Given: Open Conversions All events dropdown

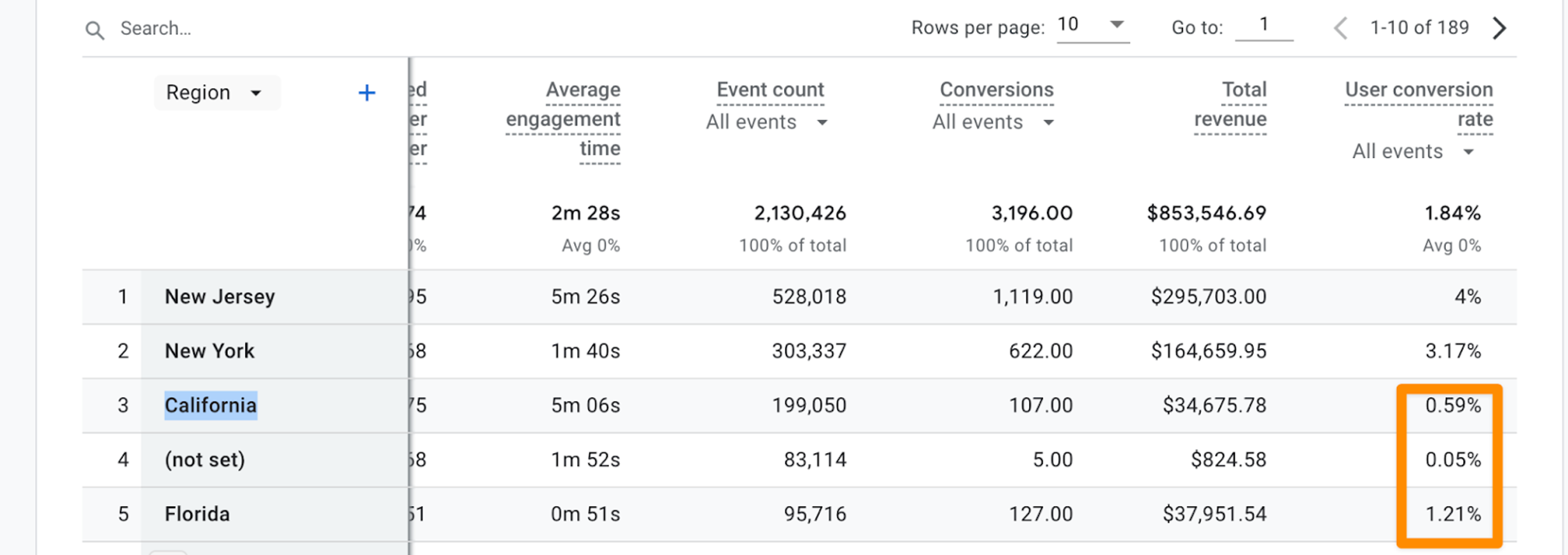Looking at the screenshot, I should tap(993, 122).
